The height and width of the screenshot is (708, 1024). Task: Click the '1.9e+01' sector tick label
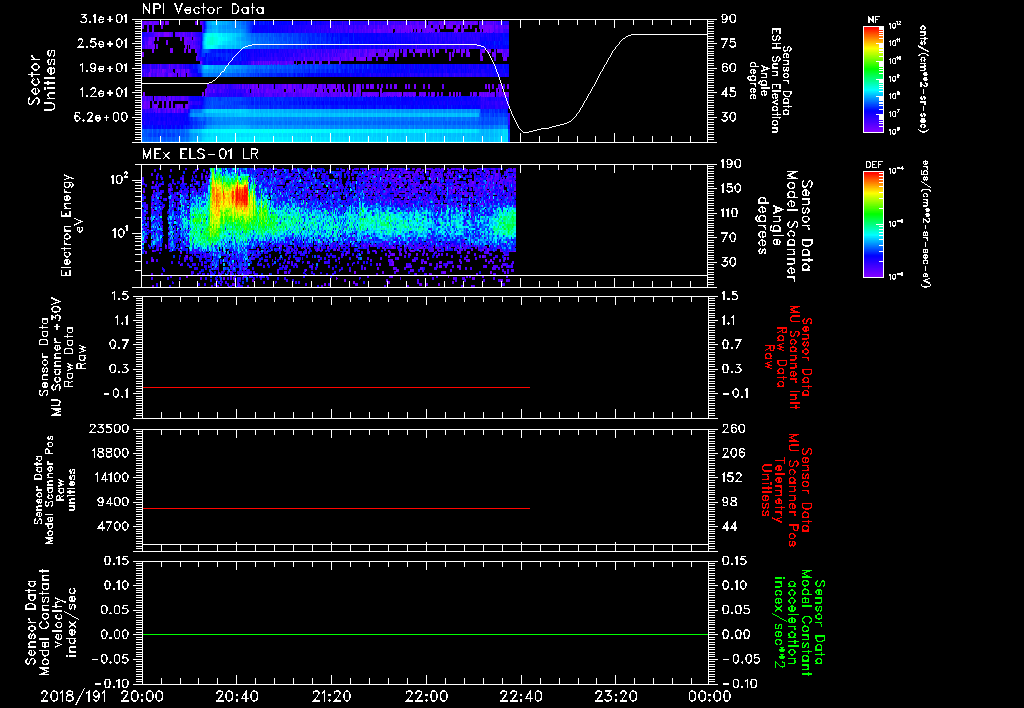tap(104, 68)
